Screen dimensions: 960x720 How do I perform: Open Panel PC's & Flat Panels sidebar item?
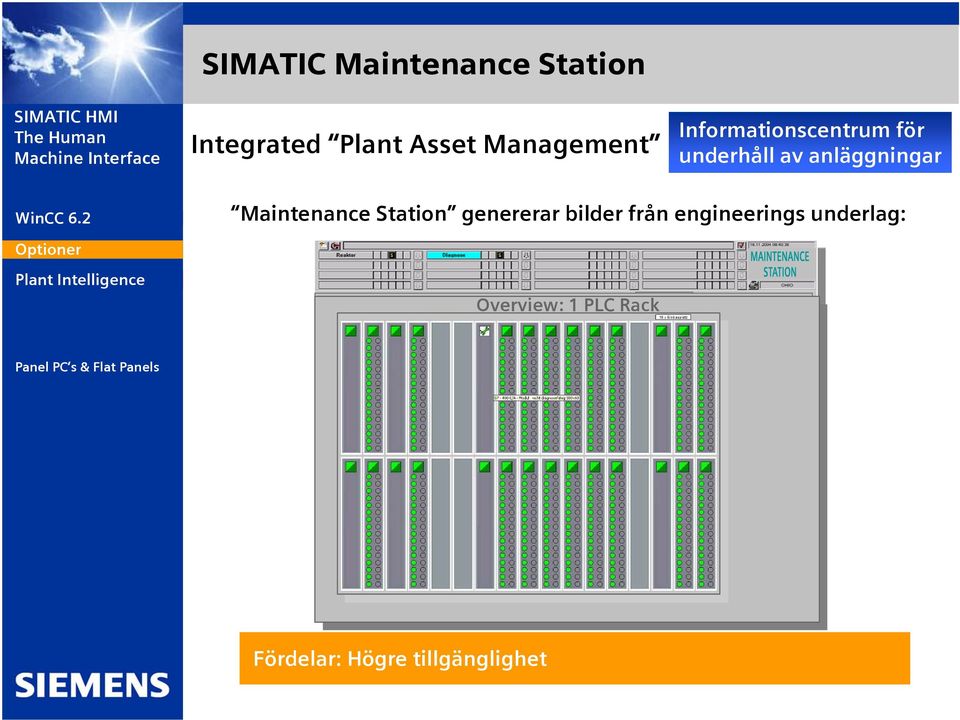click(87, 367)
